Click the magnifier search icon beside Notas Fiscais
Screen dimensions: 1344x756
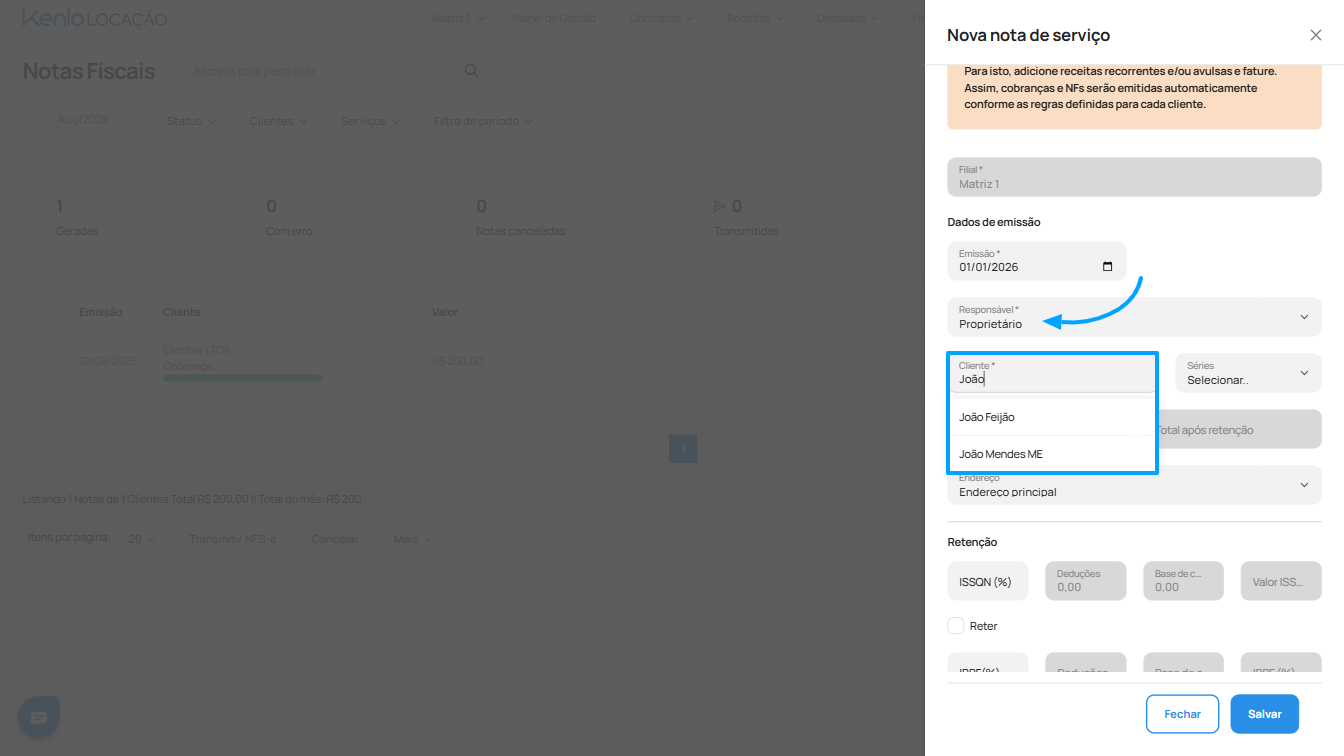pyautogui.click(x=472, y=71)
